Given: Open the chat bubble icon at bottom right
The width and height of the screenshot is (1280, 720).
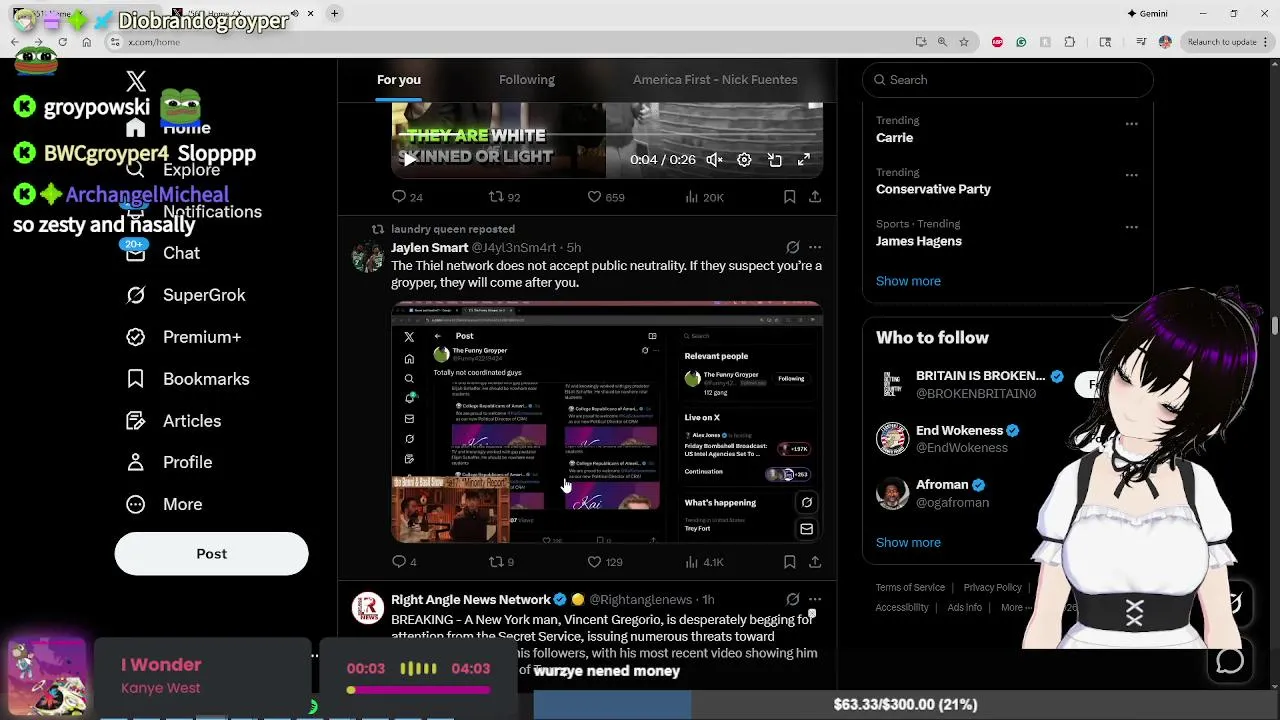Looking at the screenshot, I should (1230, 661).
